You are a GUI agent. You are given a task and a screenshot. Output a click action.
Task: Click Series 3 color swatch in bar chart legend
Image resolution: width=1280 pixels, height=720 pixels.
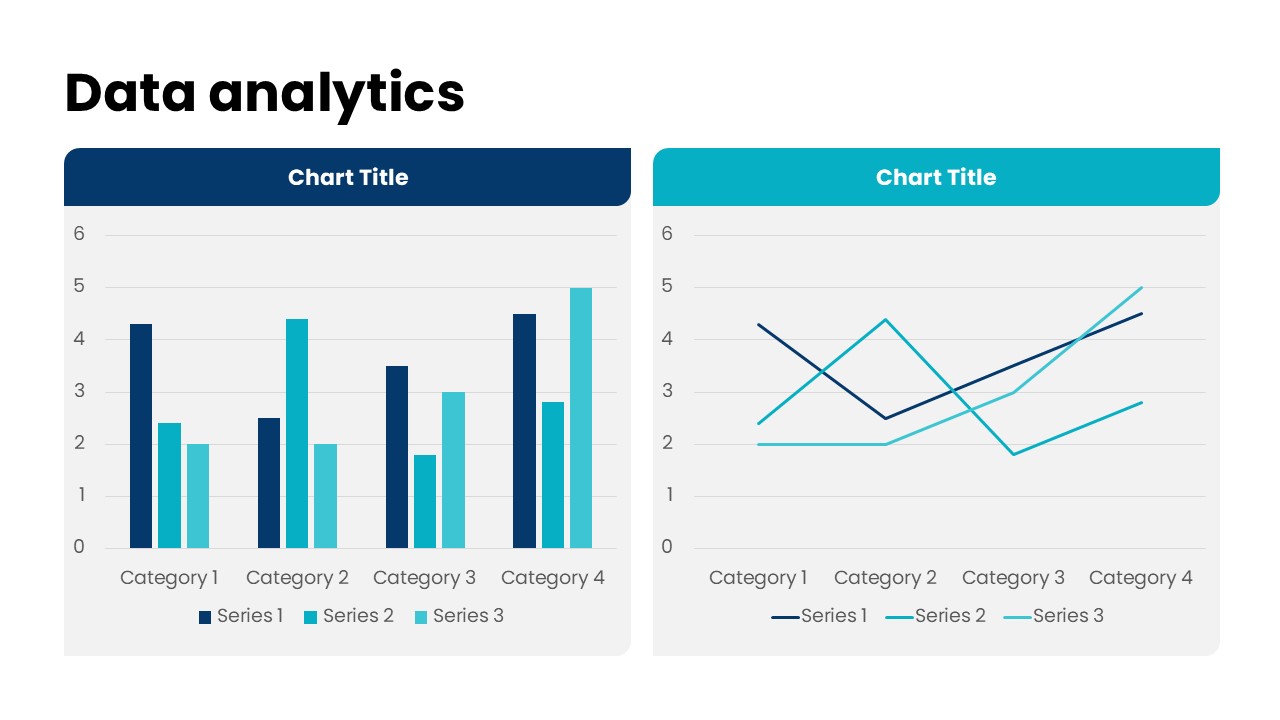pyautogui.click(x=421, y=617)
